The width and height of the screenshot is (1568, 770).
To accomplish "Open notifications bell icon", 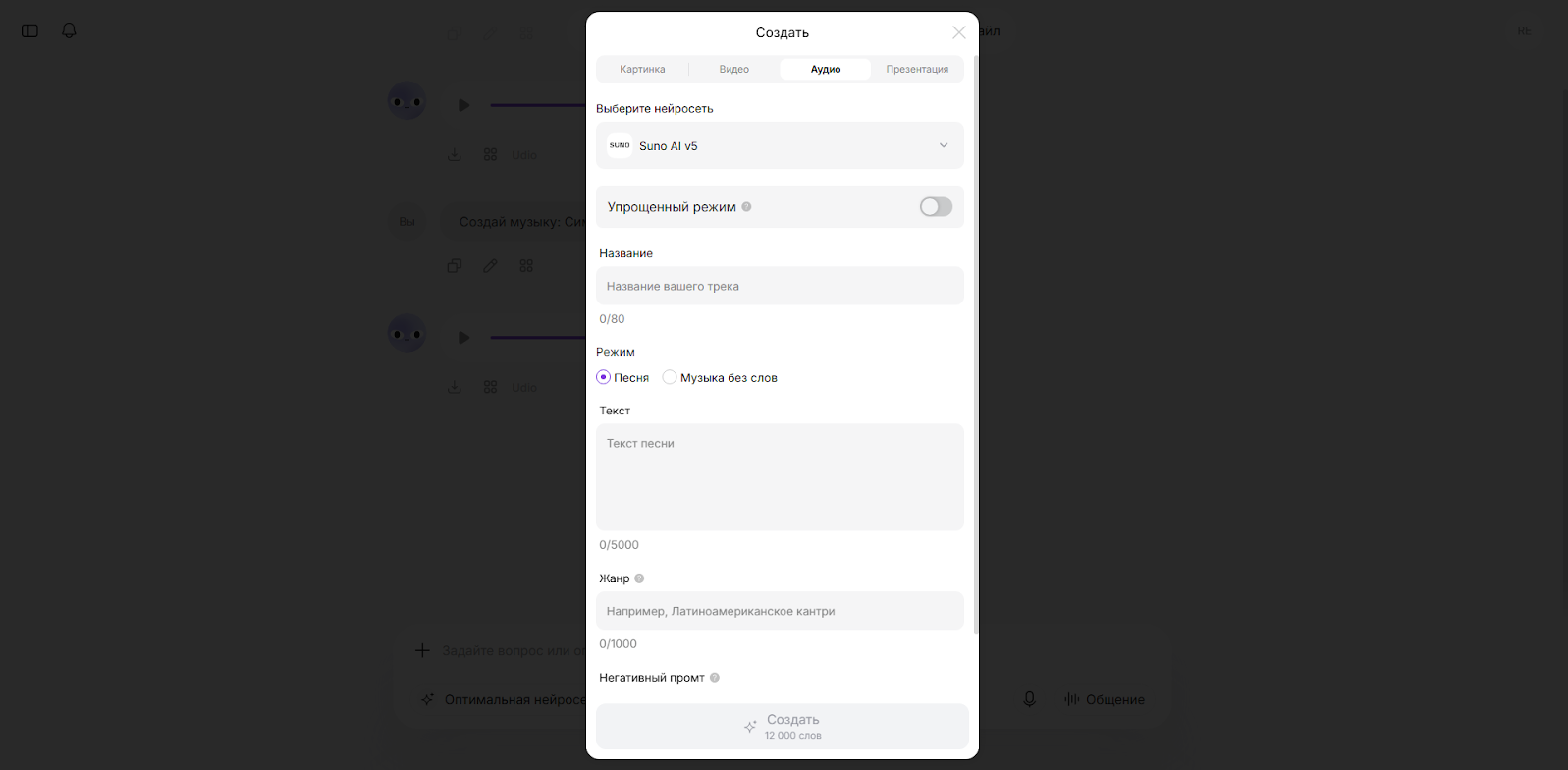I will (x=69, y=30).
